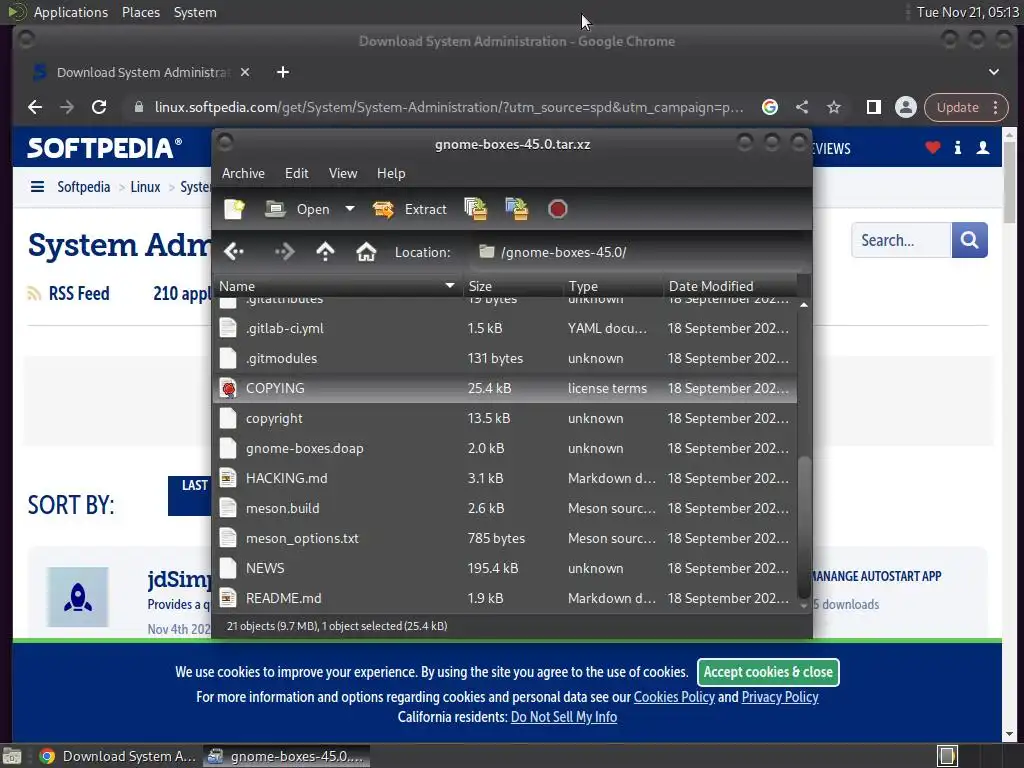Open the Edit menu in archive manager
The width and height of the screenshot is (1024, 768).
point(296,173)
